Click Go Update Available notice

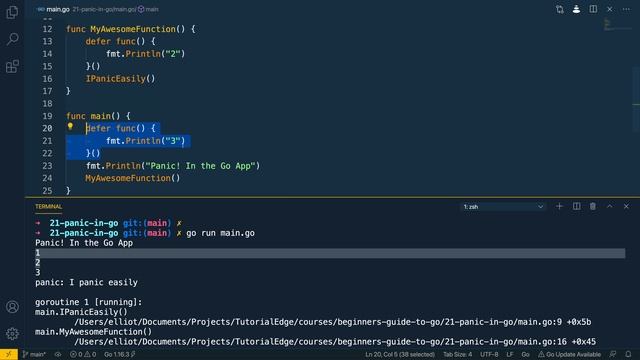(569, 354)
